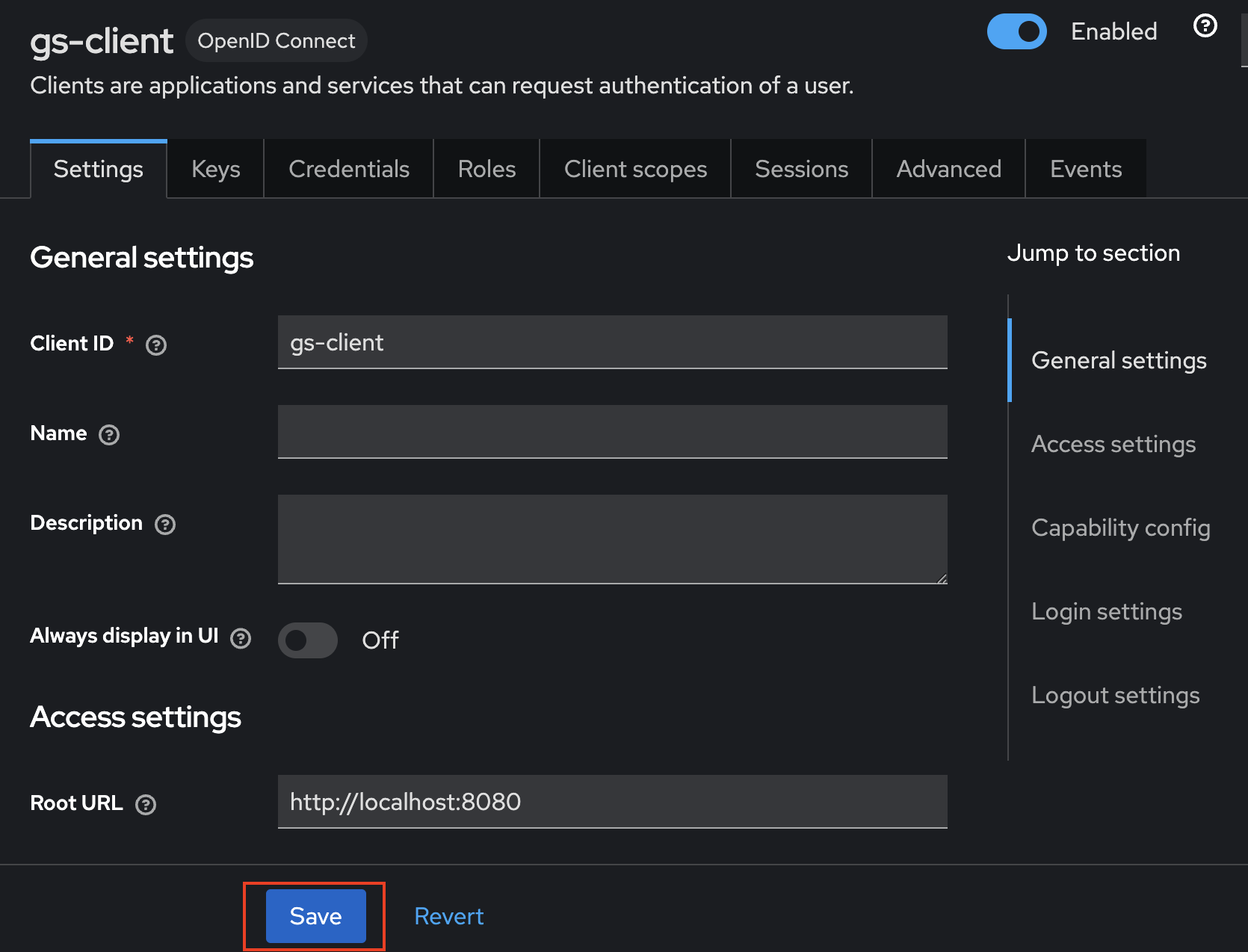
Task: Click help icon for Always display in UI
Action: (241, 638)
